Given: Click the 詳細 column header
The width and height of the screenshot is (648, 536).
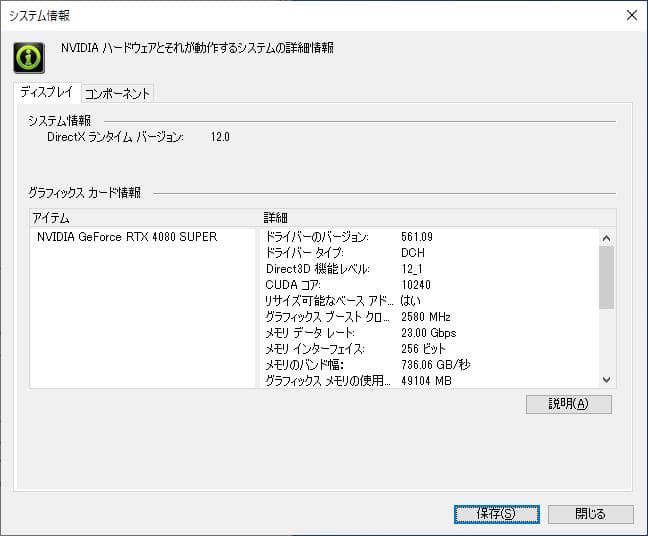Looking at the screenshot, I should 438,218.
